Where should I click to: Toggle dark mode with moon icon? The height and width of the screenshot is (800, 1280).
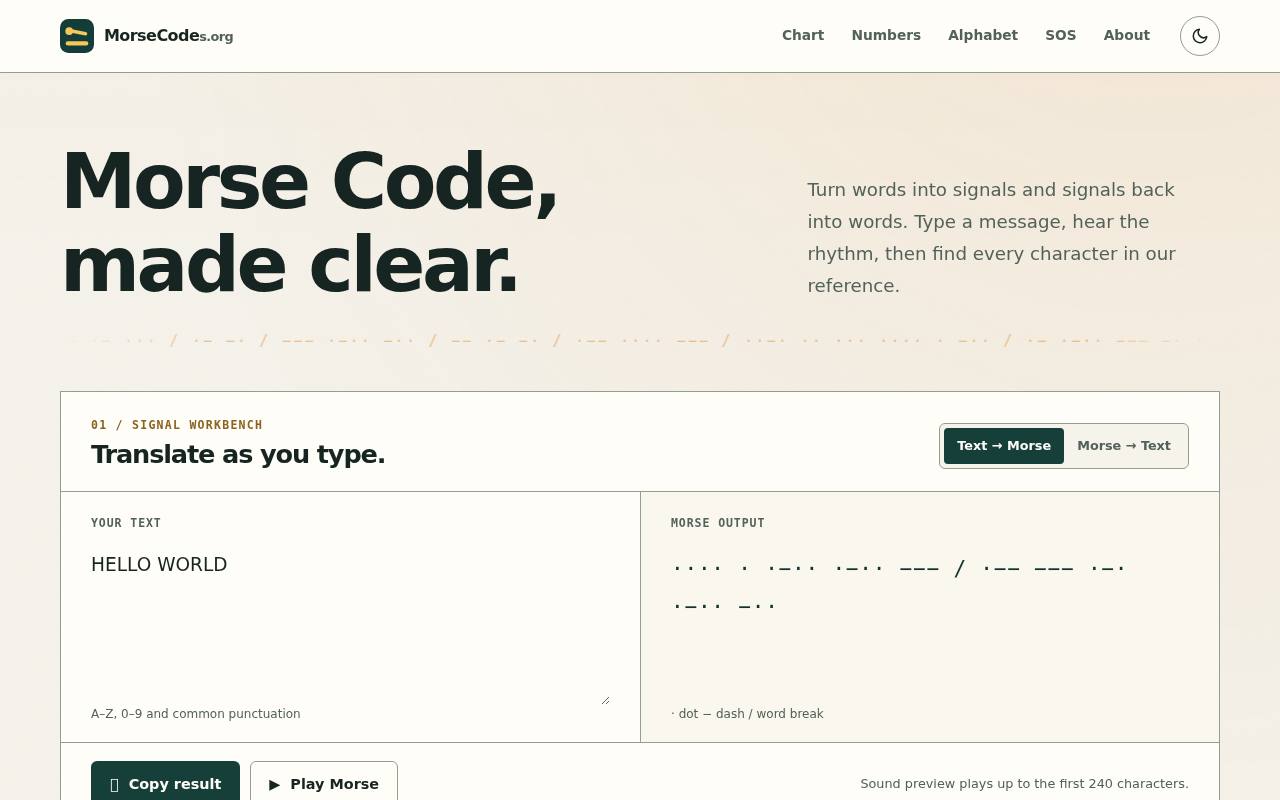coord(1200,36)
